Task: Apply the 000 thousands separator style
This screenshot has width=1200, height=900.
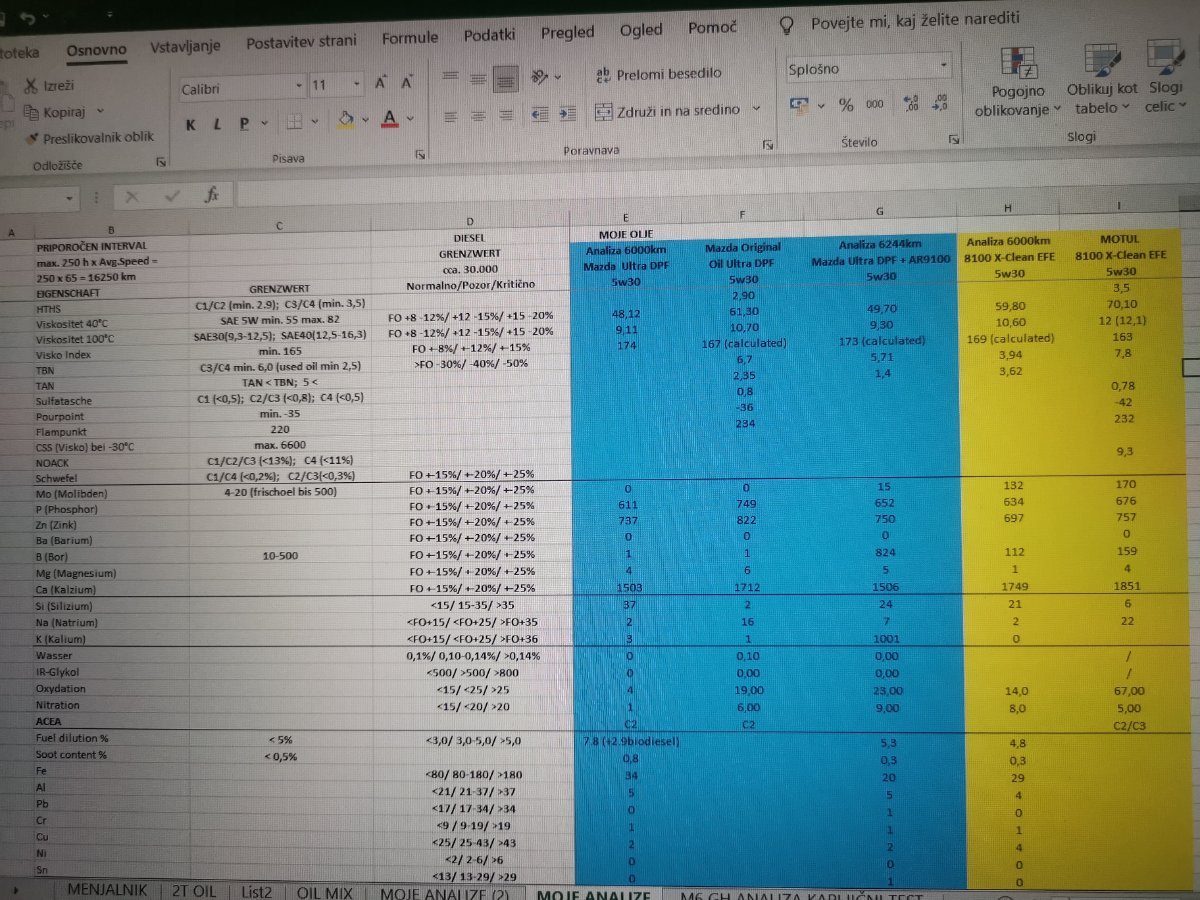Action: pyautogui.click(x=875, y=104)
